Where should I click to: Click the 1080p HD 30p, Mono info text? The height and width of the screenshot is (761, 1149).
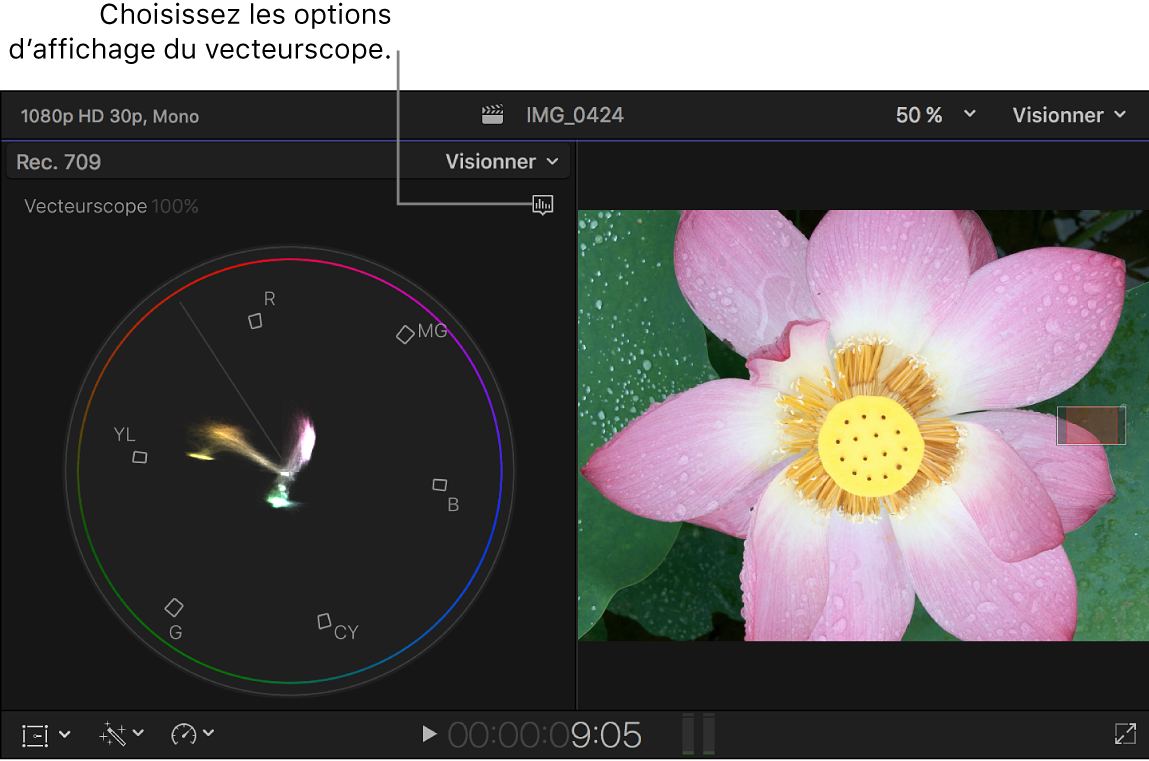(110, 115)
